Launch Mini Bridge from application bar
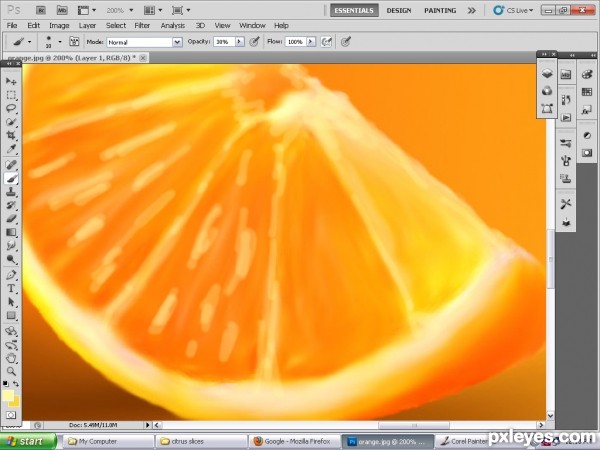600x450 pixels. pos(62,10)
